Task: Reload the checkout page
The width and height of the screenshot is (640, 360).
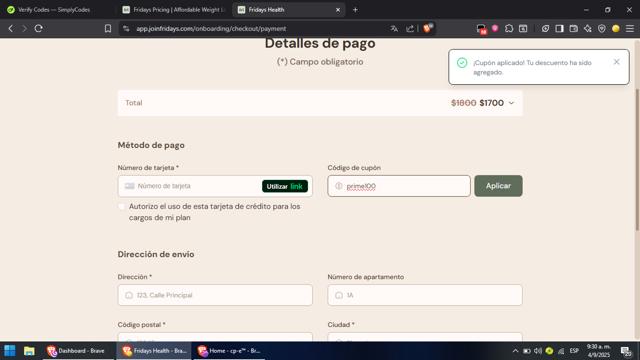Action: click(39, 29)
